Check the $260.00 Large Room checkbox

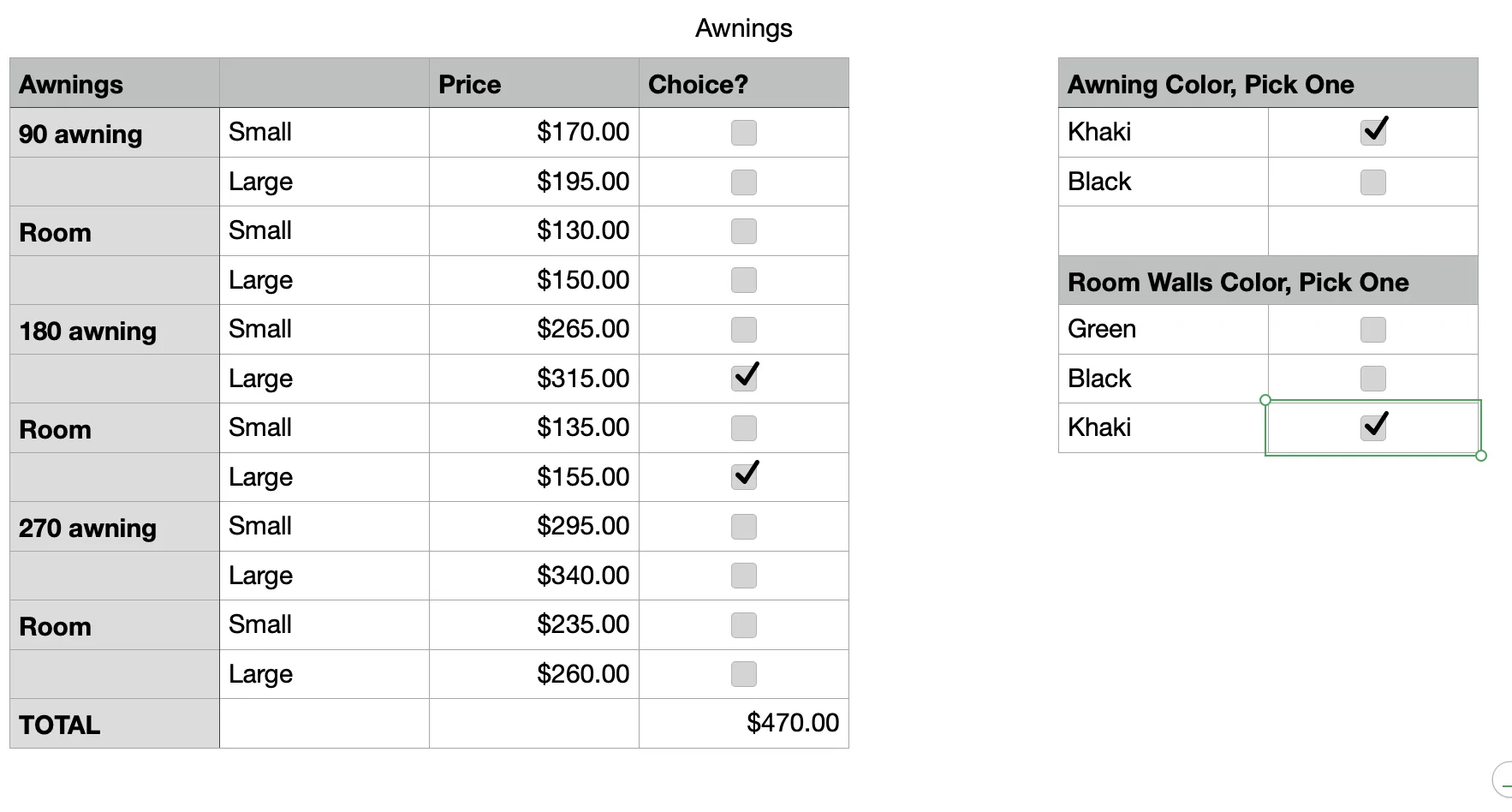pos(743,674)
